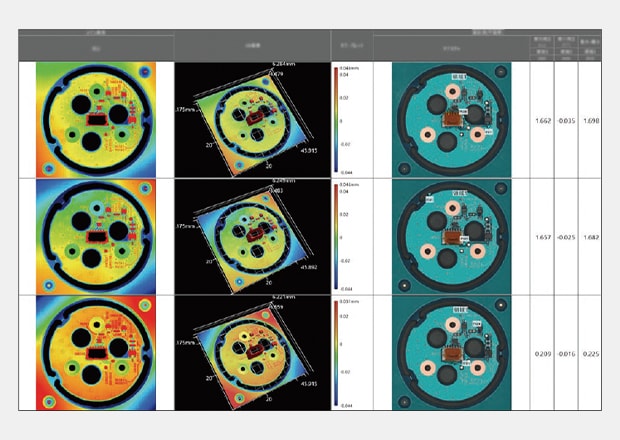Click the cell with value -0.035

(x=566, y=120)
